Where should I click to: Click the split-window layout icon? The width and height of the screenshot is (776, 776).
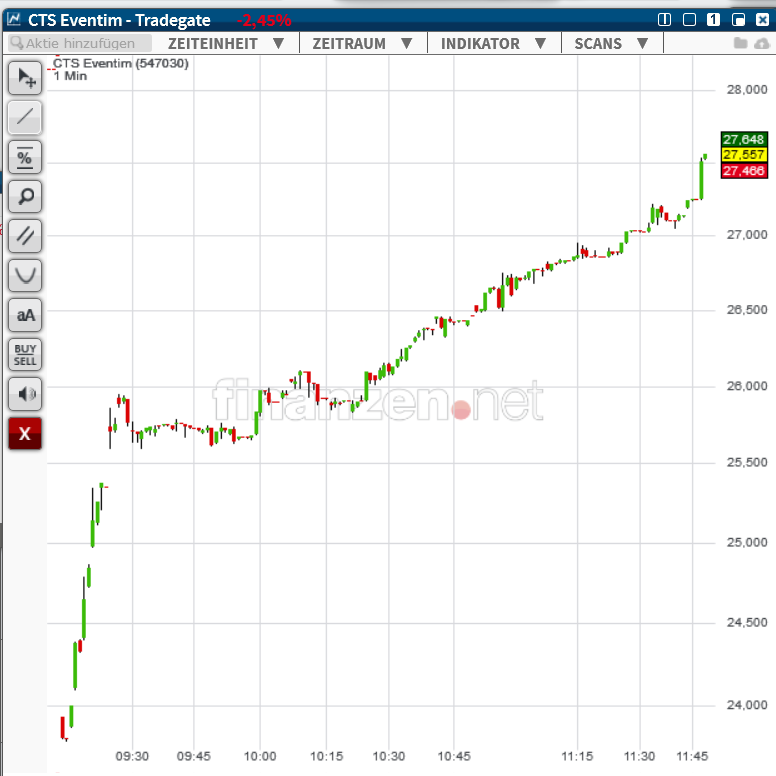[664, 20]
